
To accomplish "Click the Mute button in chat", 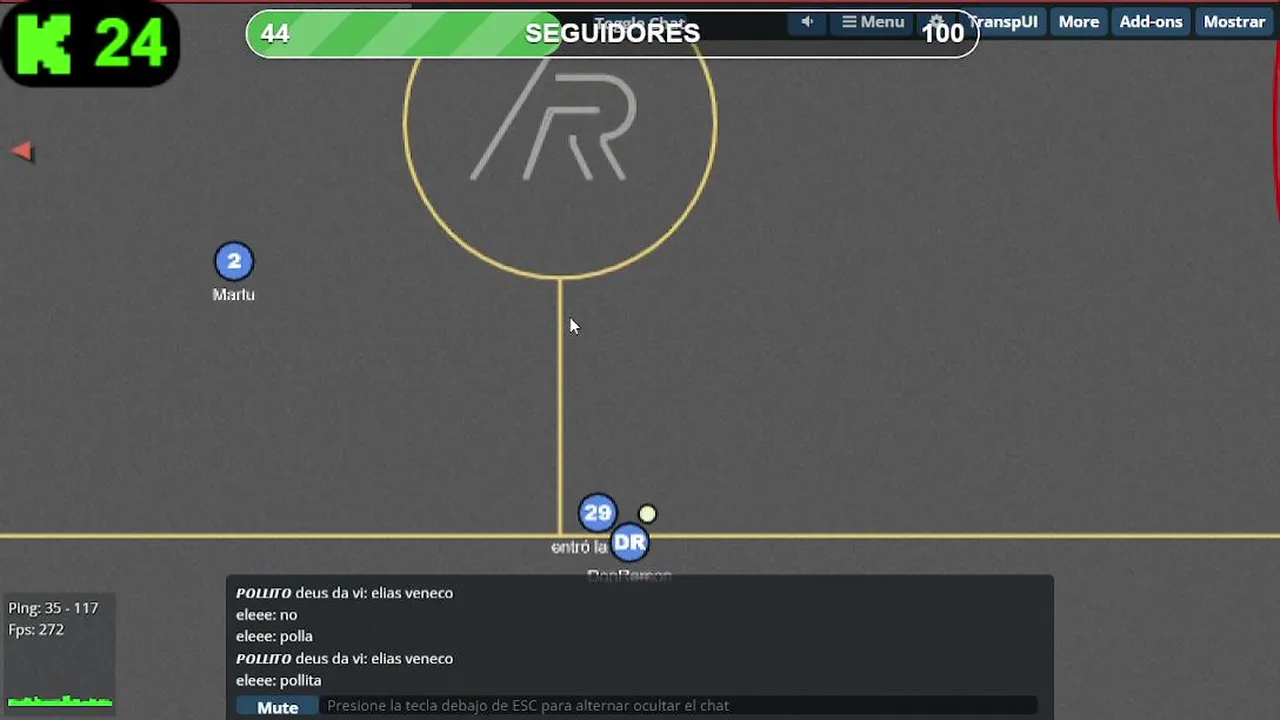I will [x=278, y=707].
